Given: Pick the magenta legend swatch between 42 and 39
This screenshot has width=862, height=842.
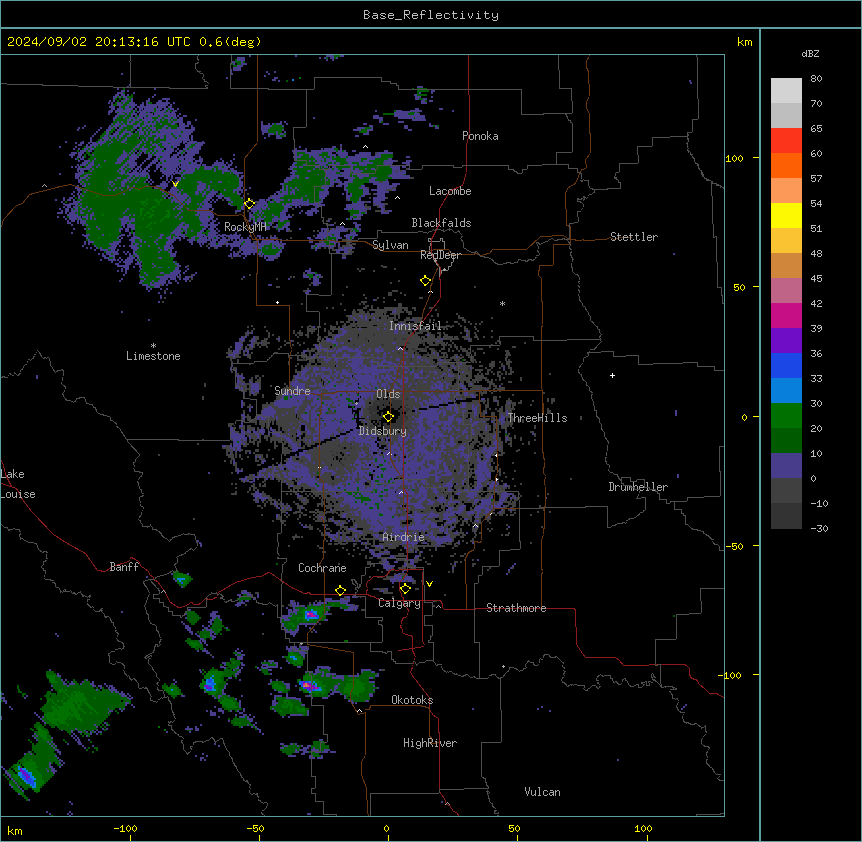Looking at the screenshot, I should click(786, 315).
